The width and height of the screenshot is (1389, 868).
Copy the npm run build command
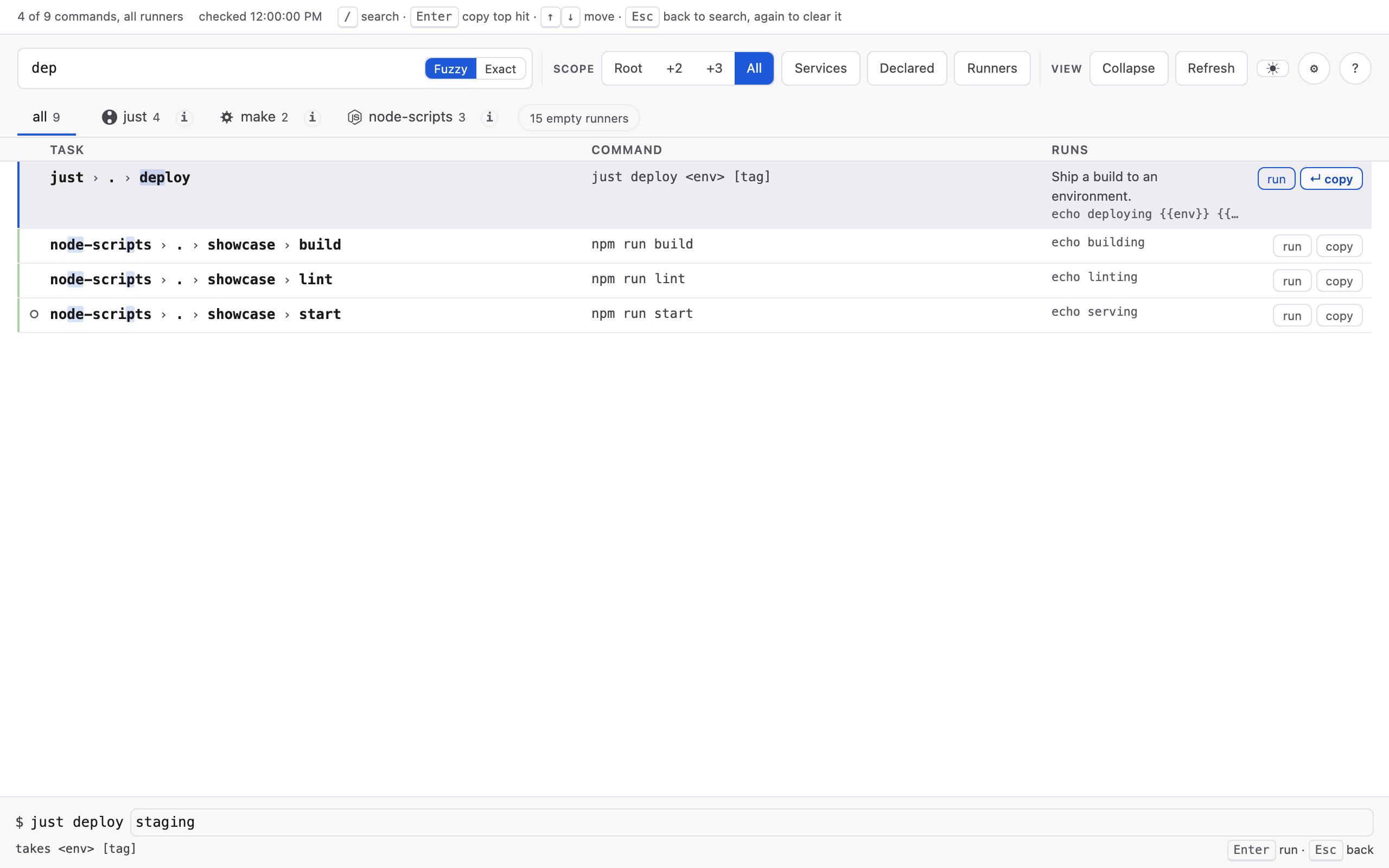point(1339,246)
